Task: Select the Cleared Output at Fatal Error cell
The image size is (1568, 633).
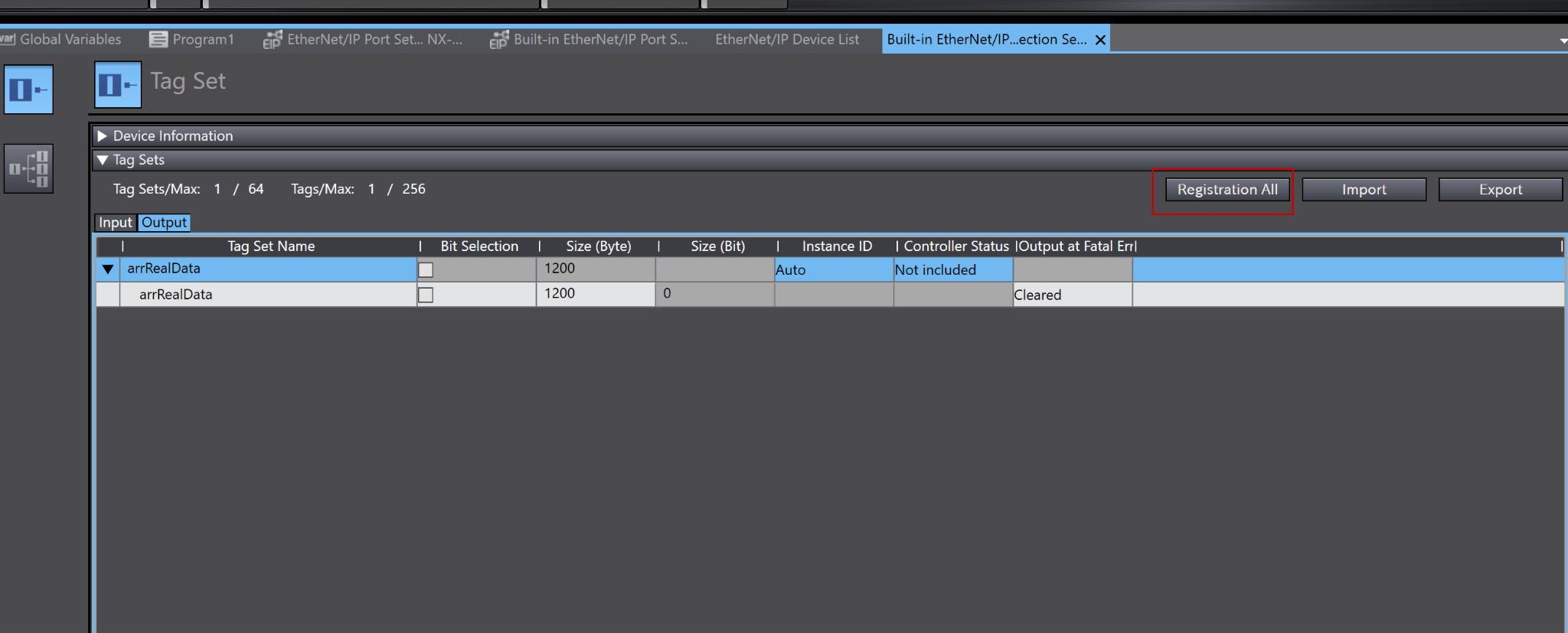Action: click(1072, 295)
